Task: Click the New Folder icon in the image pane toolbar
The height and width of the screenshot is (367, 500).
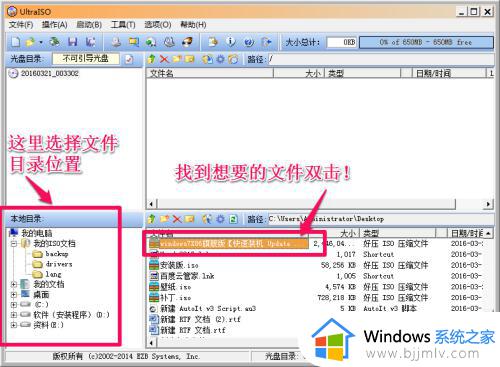Action: pyautogui.click(x=177, y=59)
